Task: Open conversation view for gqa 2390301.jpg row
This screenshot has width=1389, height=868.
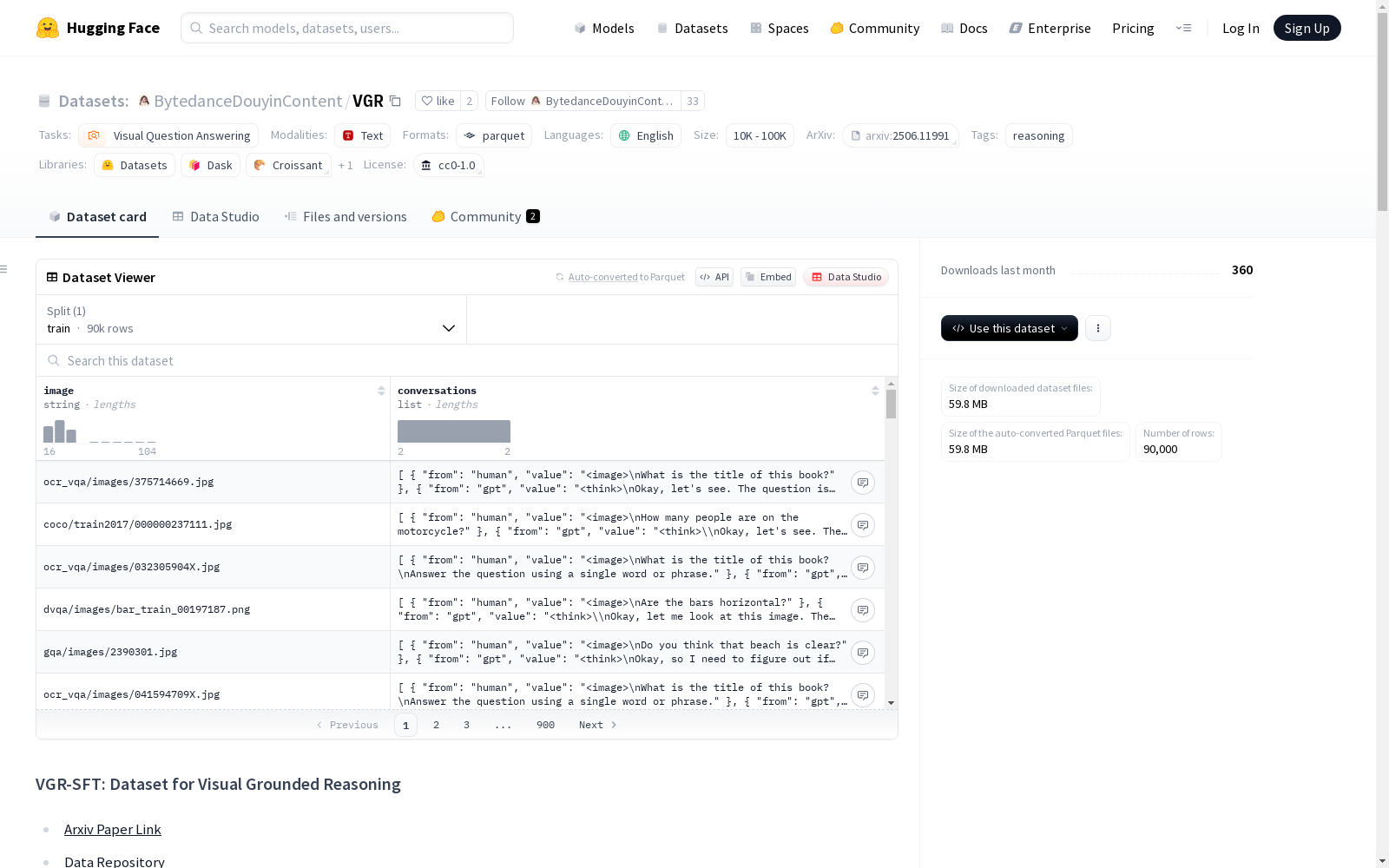Action: point(863,653)
